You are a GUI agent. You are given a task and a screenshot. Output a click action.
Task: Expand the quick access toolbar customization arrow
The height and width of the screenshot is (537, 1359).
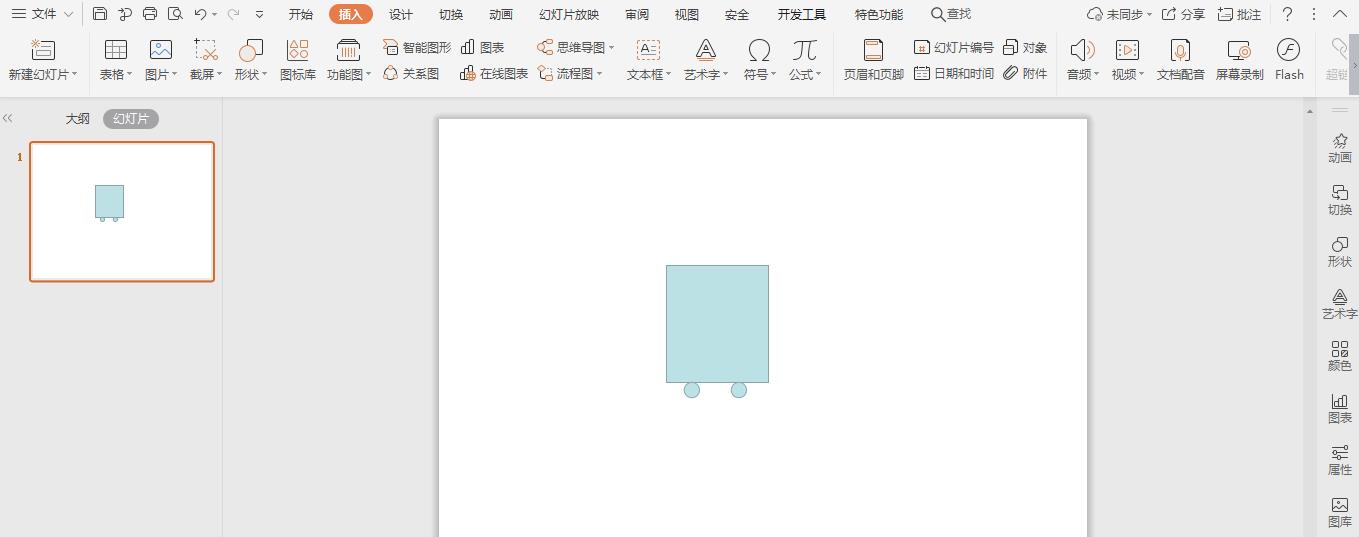pyautogui.click(x=260, y=15)
